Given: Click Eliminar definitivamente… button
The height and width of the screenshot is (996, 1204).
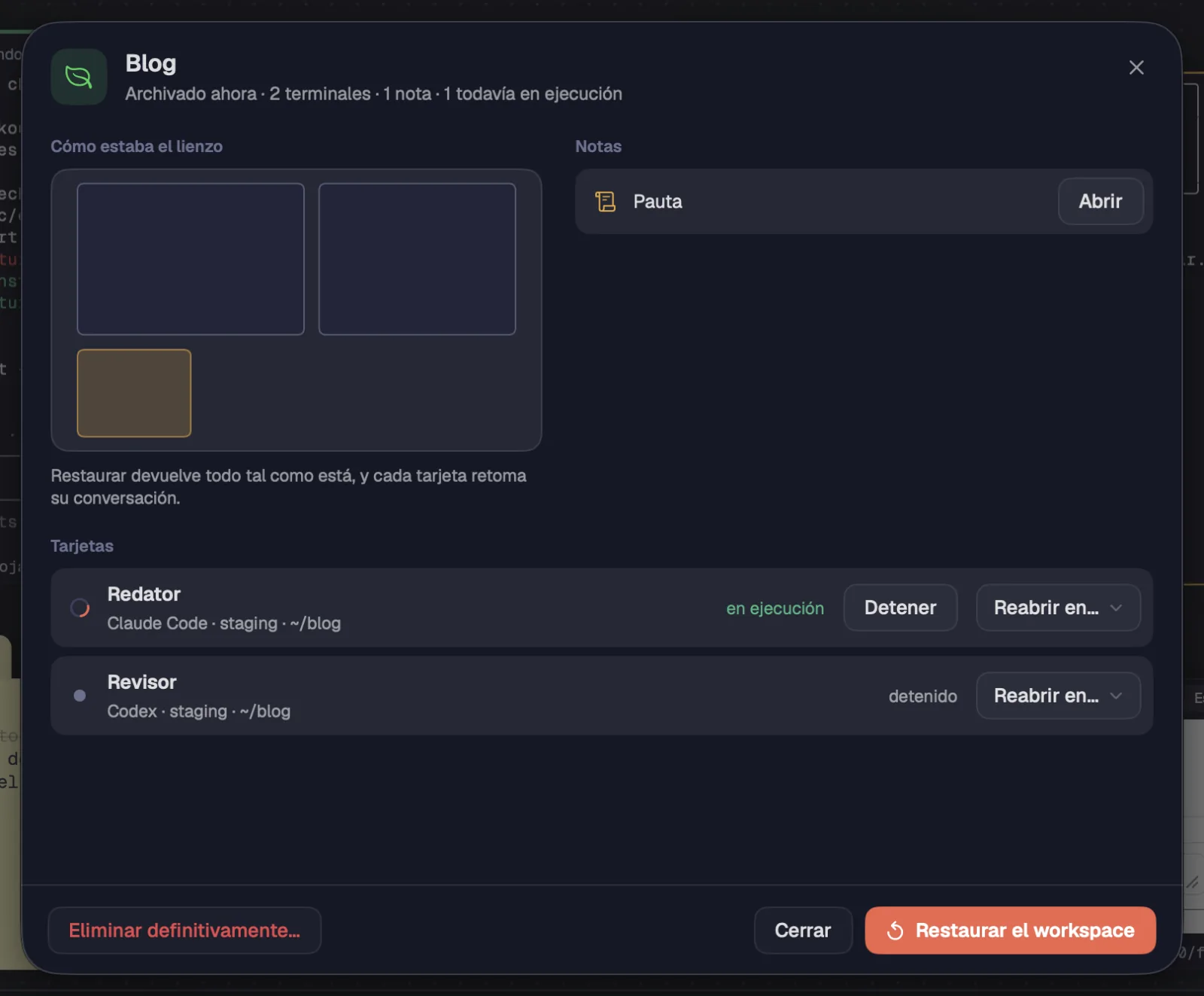Looking at the screenshot, I should pyautogui.click(x=184, y=931).
